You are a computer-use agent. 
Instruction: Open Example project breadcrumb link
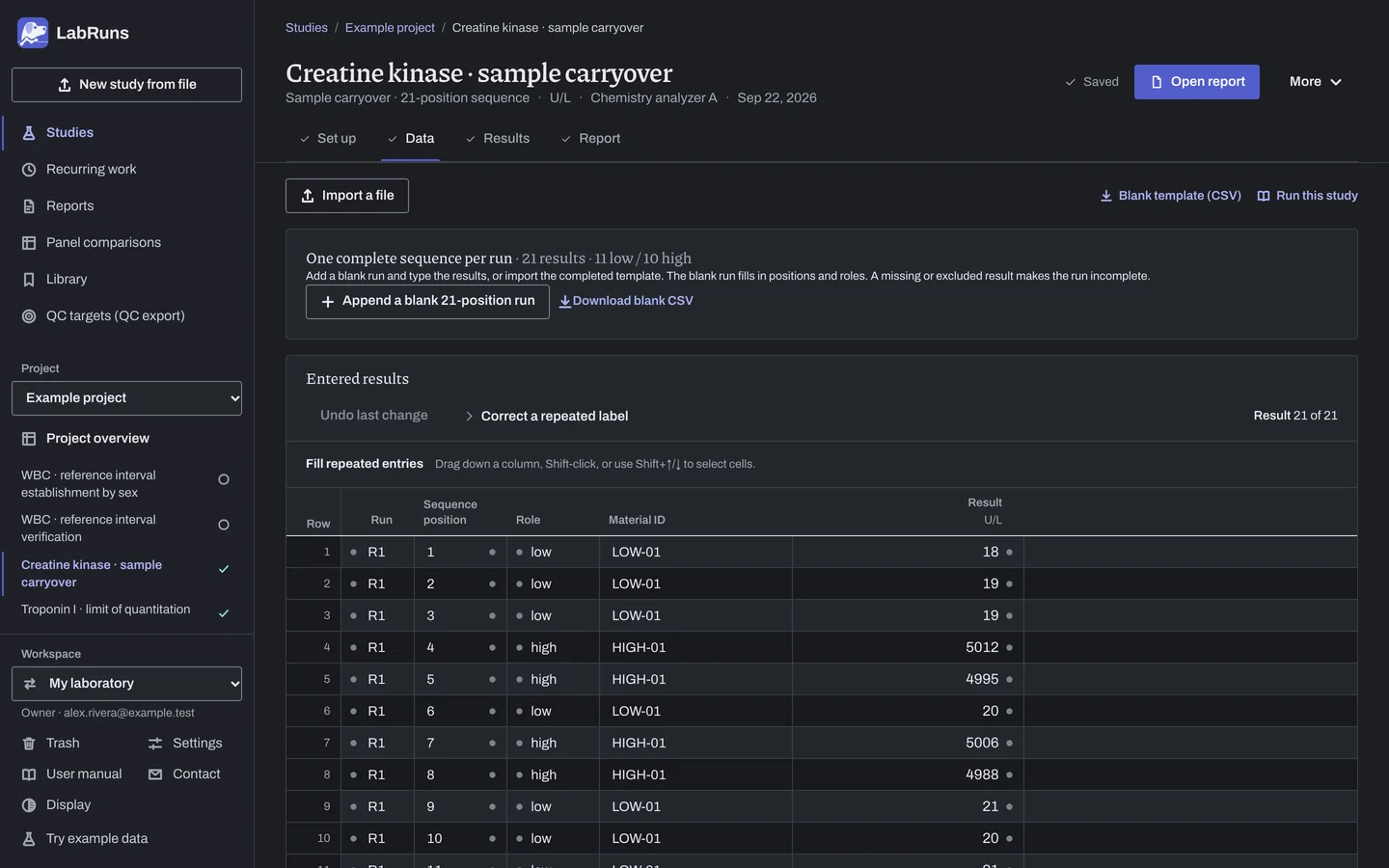click(390, 28)
